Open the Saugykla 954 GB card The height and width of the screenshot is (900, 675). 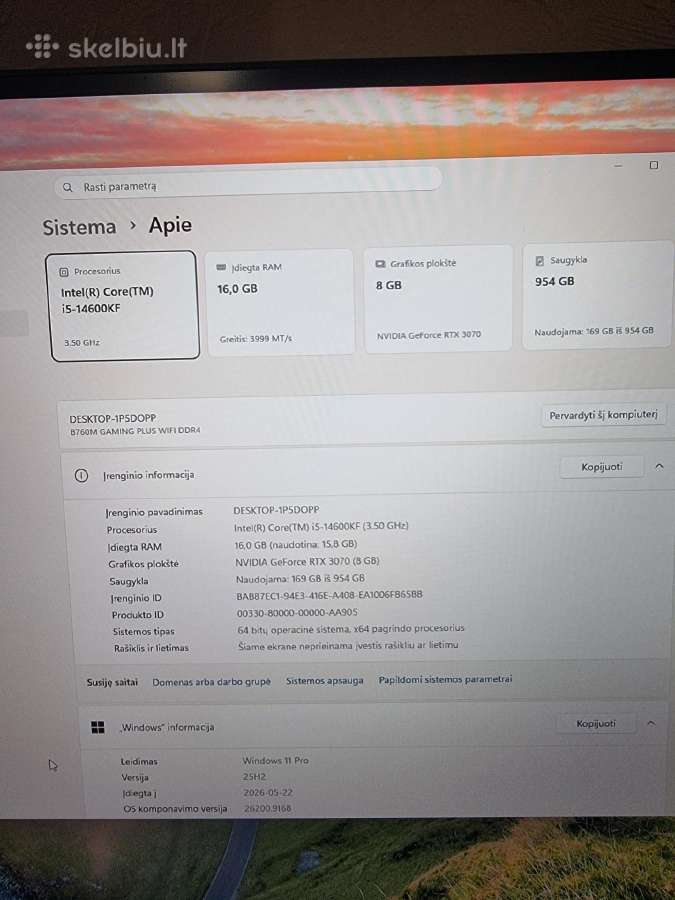coord(597,295)
